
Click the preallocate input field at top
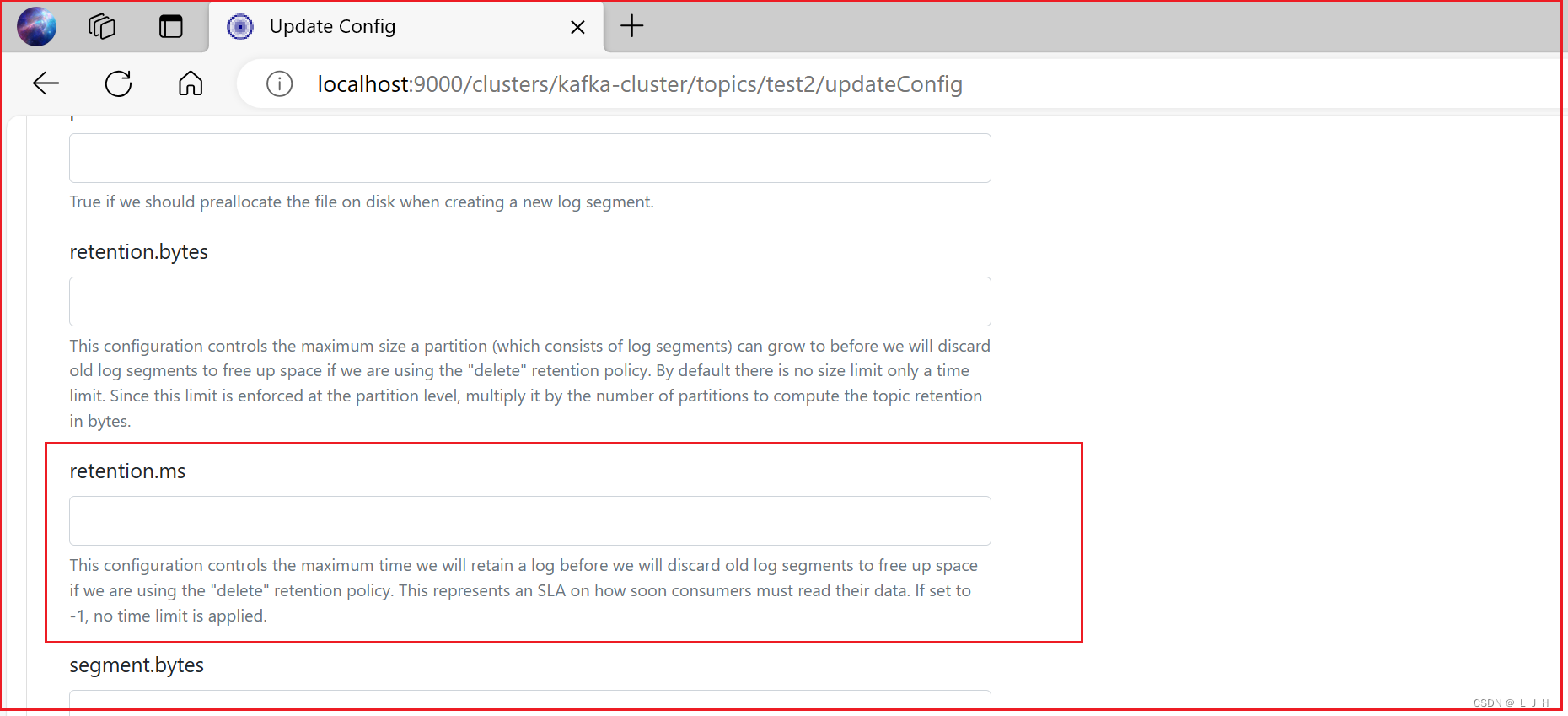(x=529, y=158)
